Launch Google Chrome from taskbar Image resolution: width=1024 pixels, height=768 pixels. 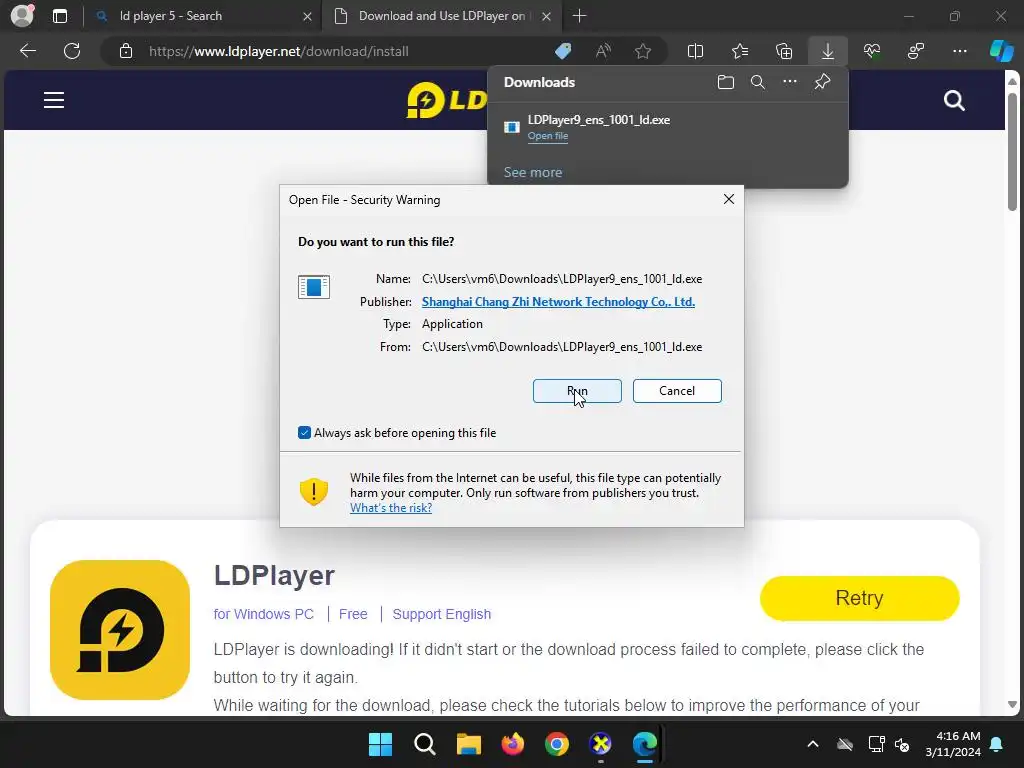(x=556, y=744)
